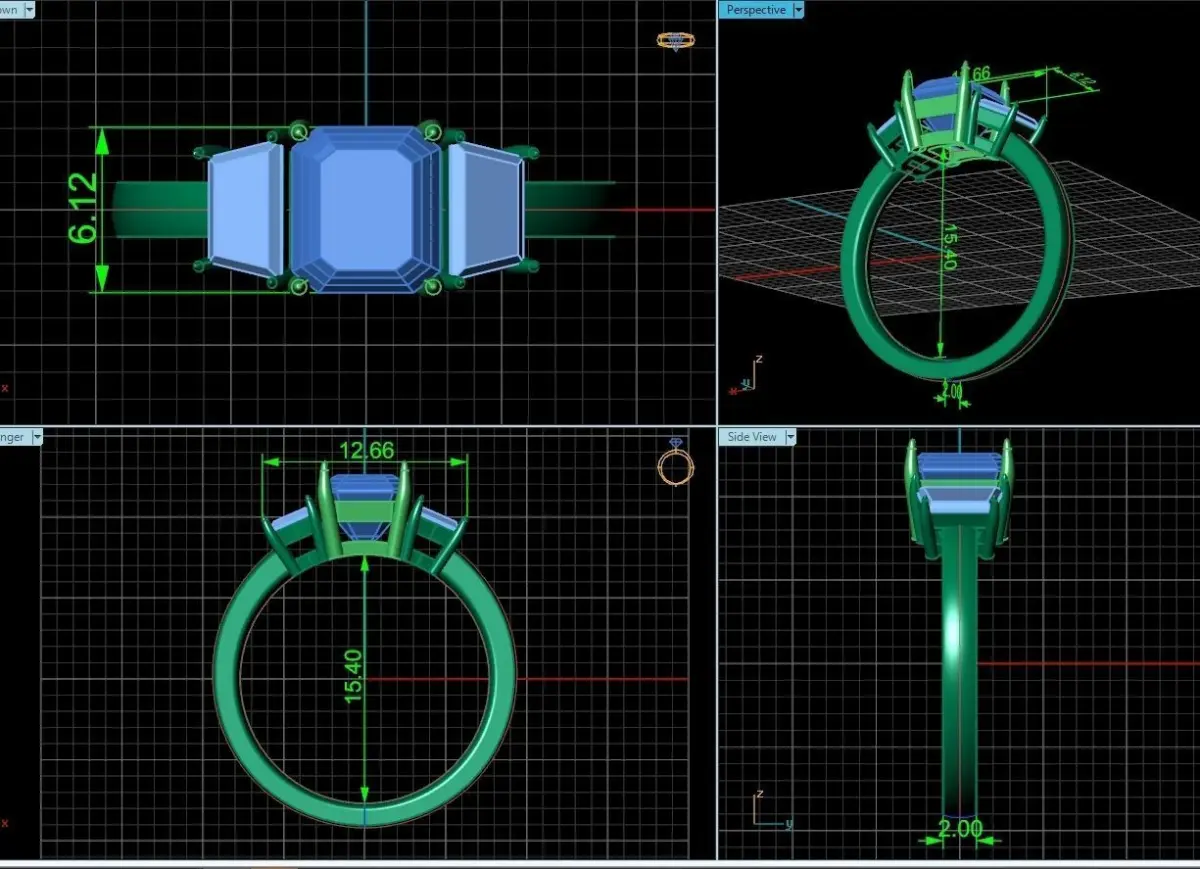Select the 6.12 dimension text
1200x869 pixels.
point(84,209)
